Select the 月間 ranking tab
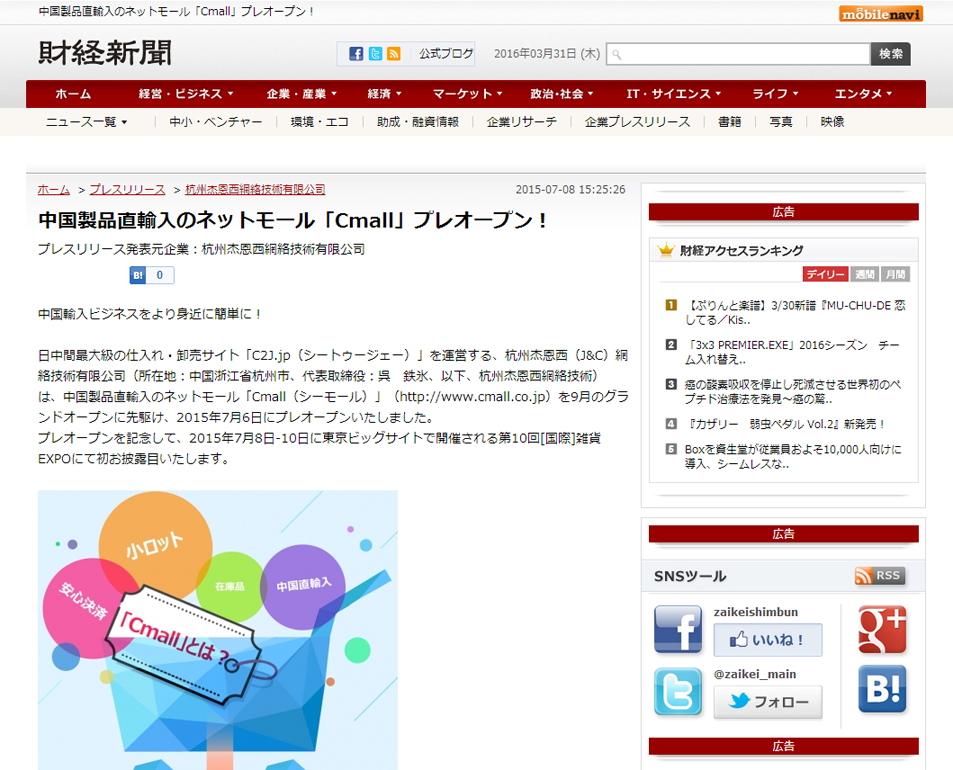This screenshot has height=770, width=953. pos(895,274)
